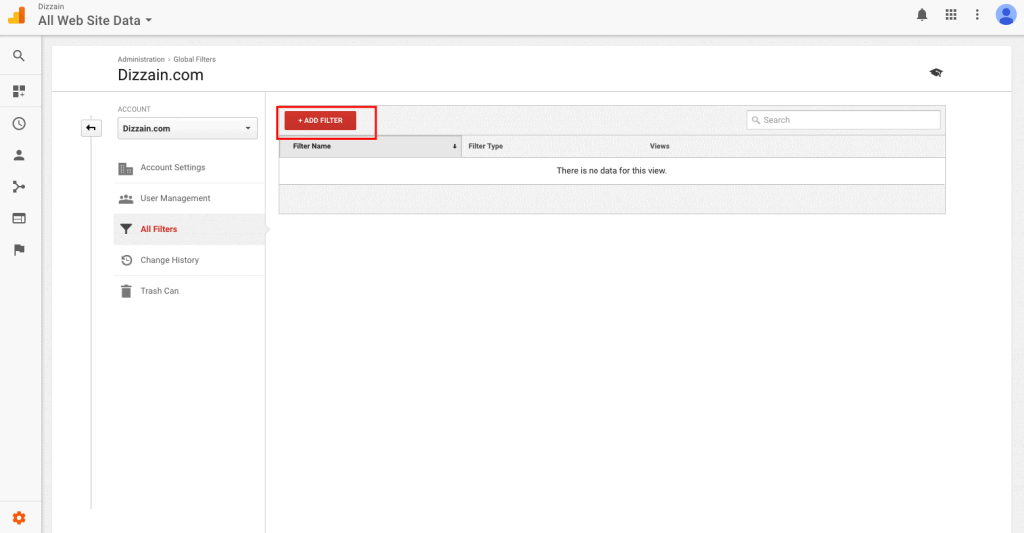Open Account Settings in admin menu
Image resolution: width=1024 pixels, height=533 pixels.
172,168
